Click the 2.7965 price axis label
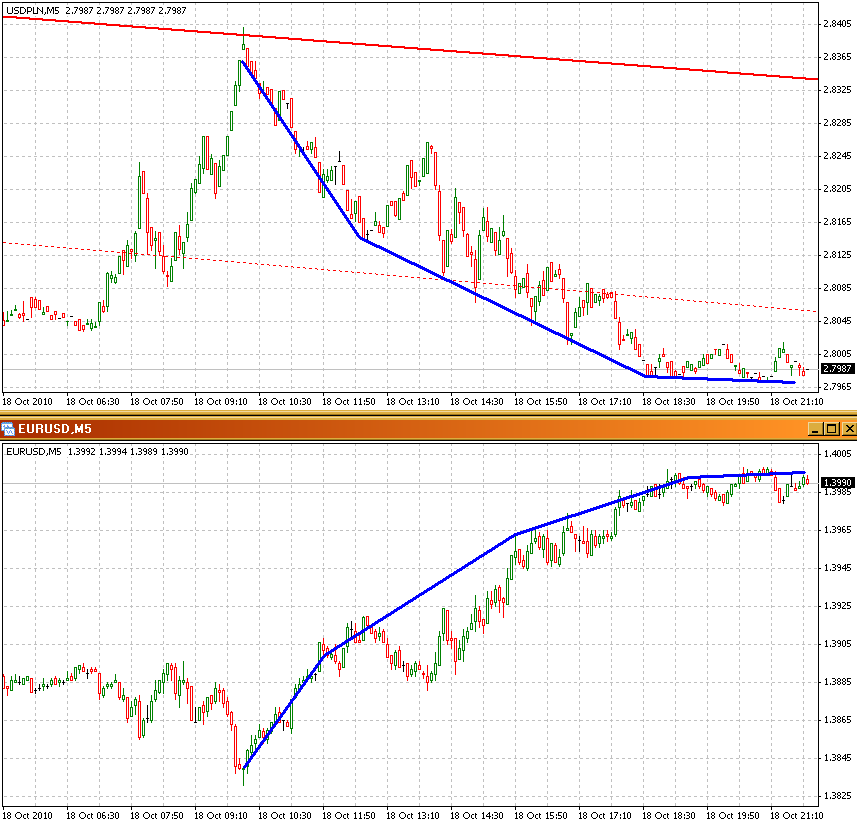Screen dimensions: 857x824 [x=837, y=387]
